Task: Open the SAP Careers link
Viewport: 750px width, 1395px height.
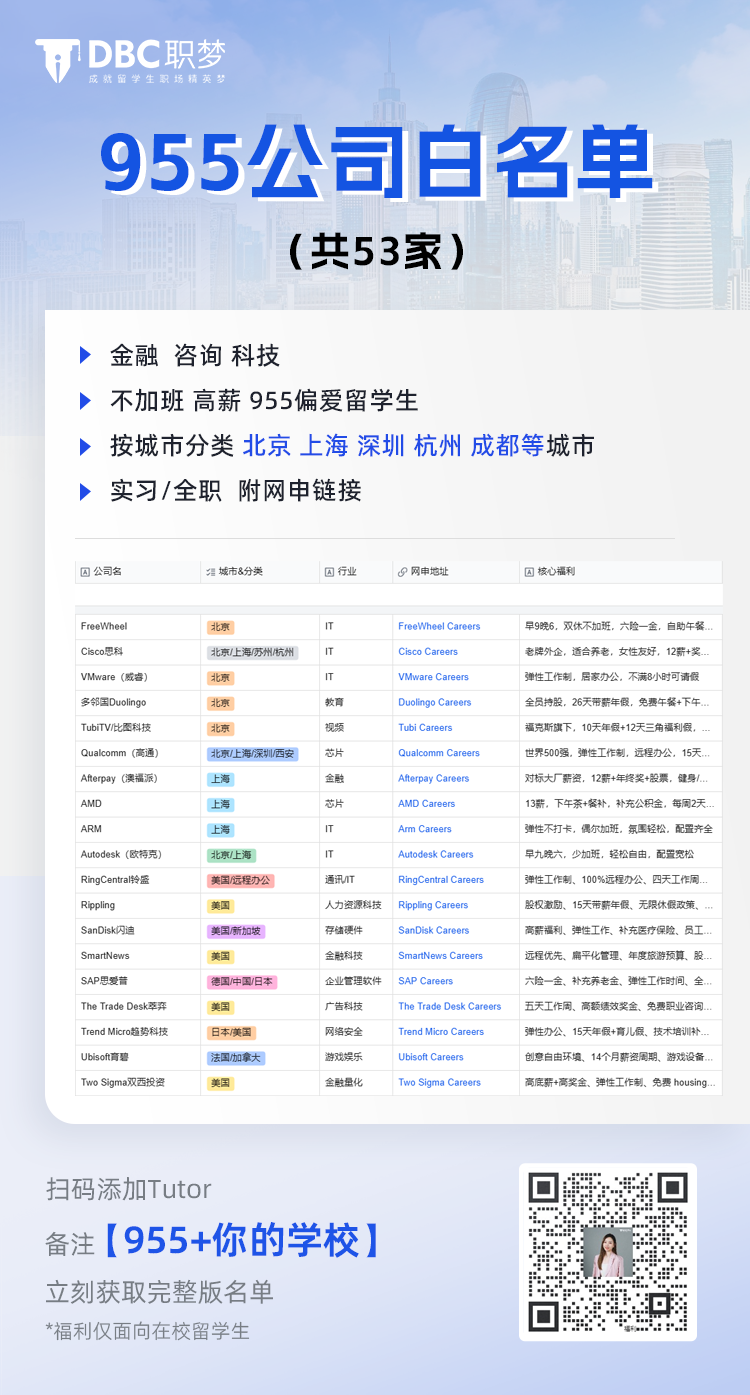Action: 426,981
